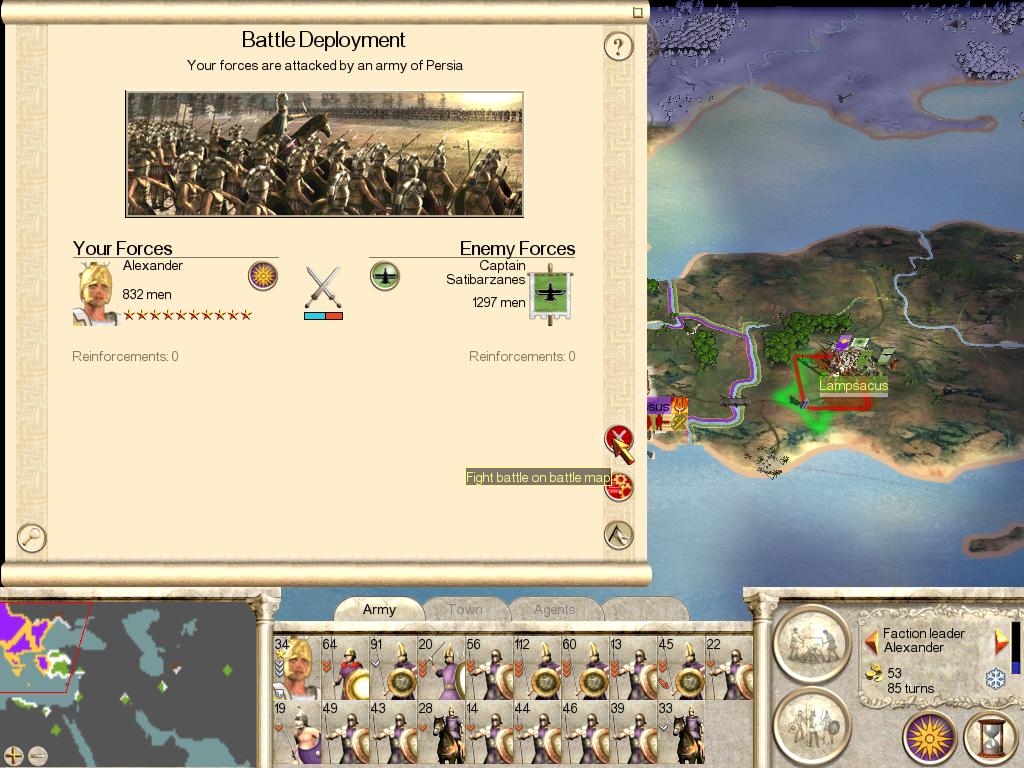Viewport: 1024px width, 768px height.
Task: Select previous character with left orange arrow
Action: pyautogui.click(x=872, y=642)
